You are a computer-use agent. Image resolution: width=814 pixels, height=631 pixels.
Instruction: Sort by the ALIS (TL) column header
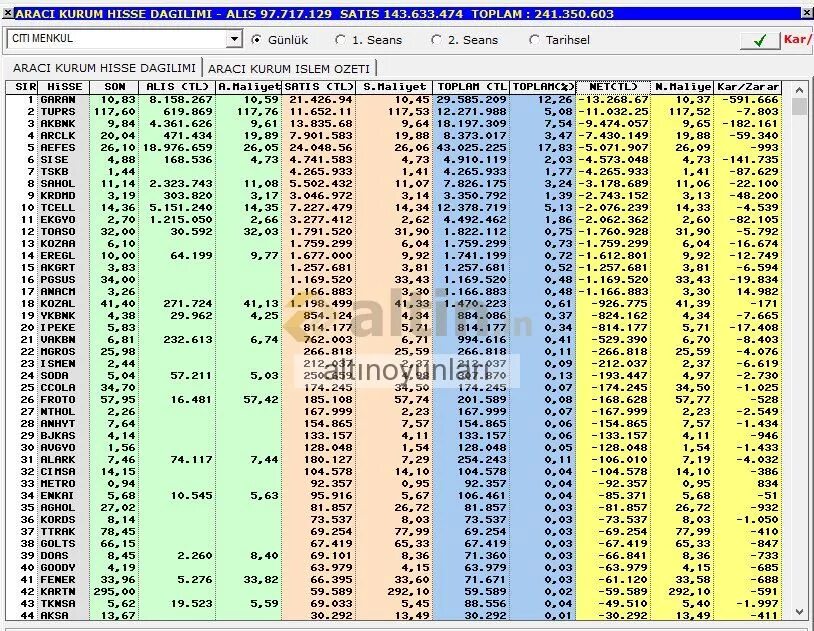tap(177, 87)
